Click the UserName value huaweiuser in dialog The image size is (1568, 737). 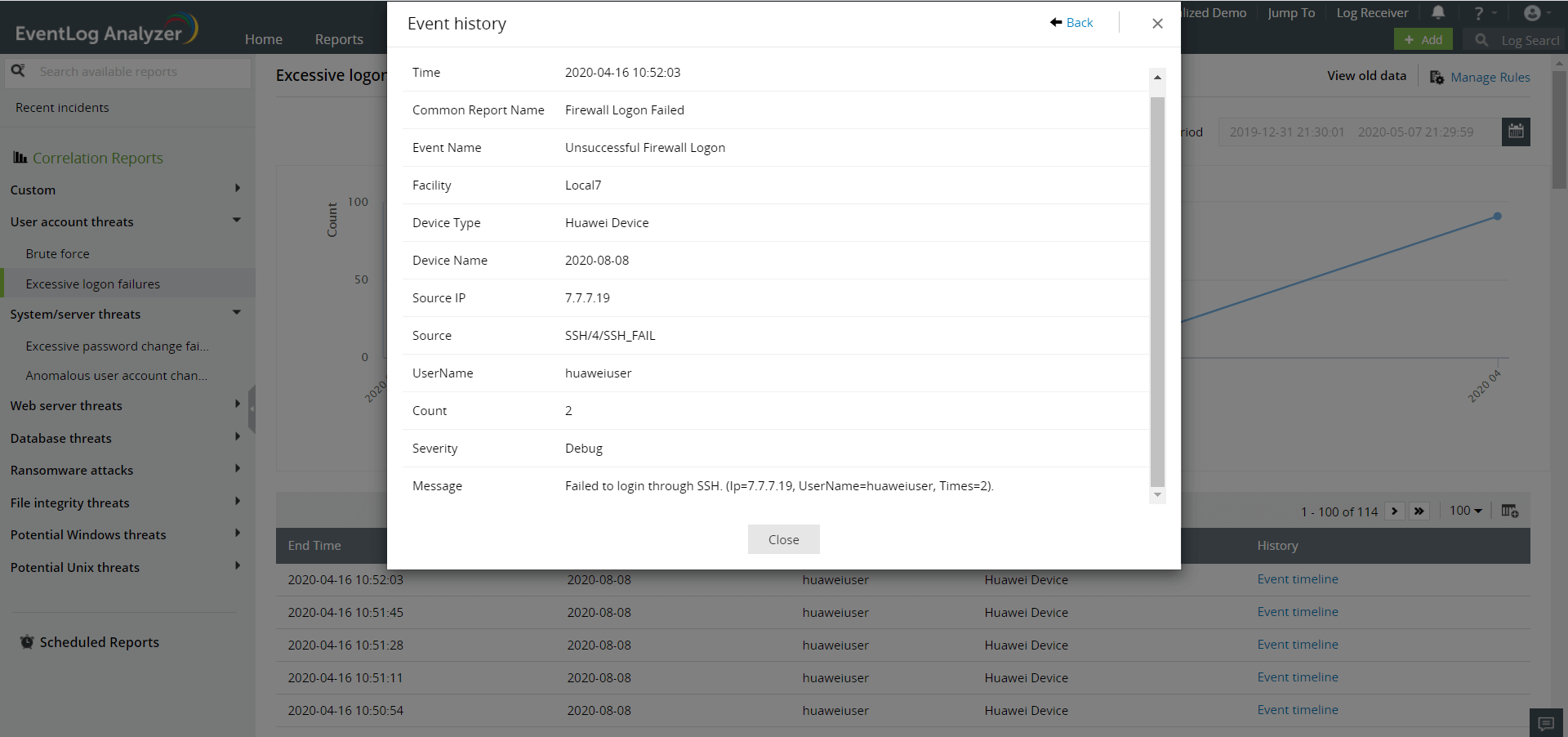point(599,373)
